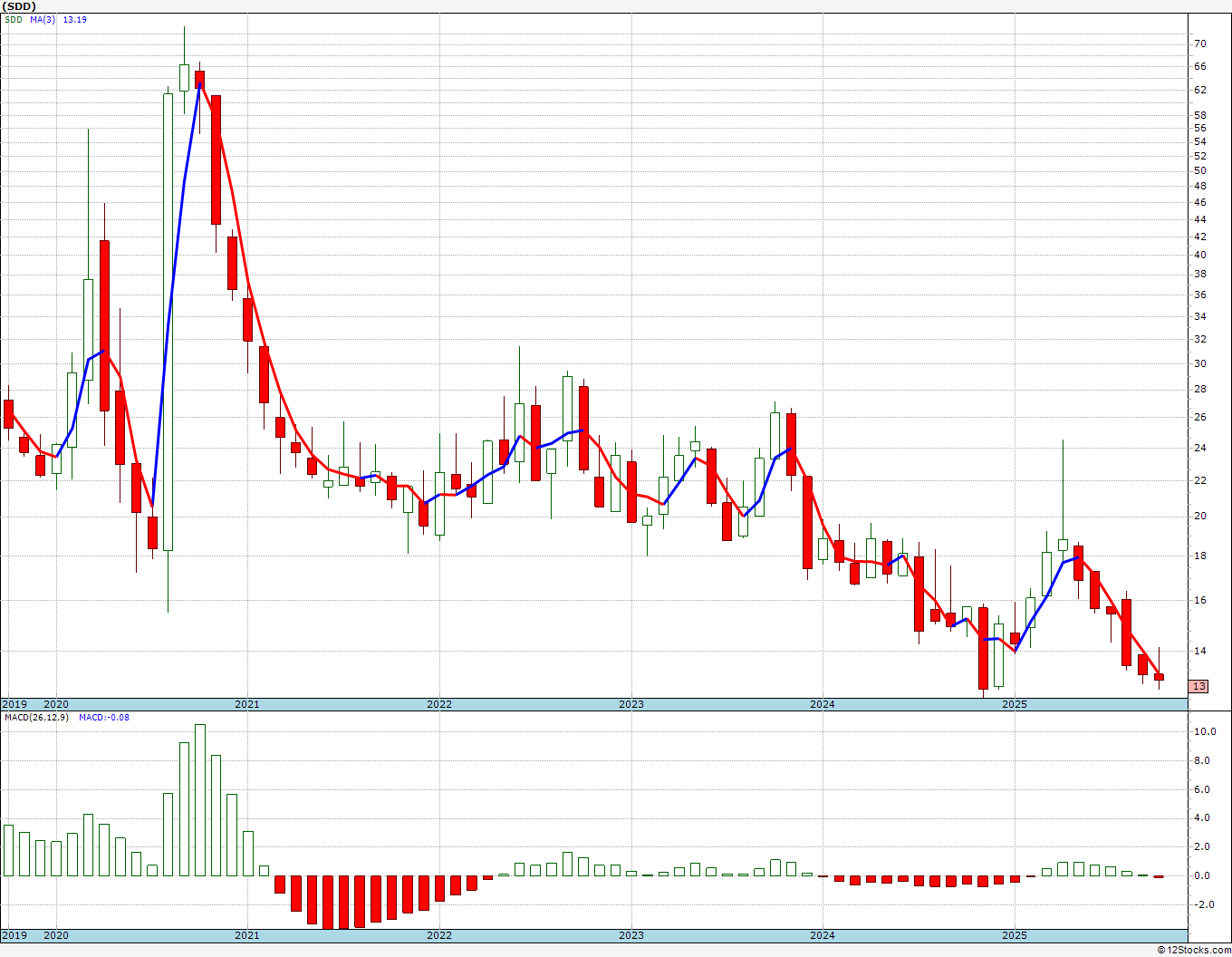Click 2023 on the MACD panel time axis
1232x957 pixels.
tap(631, 935)
